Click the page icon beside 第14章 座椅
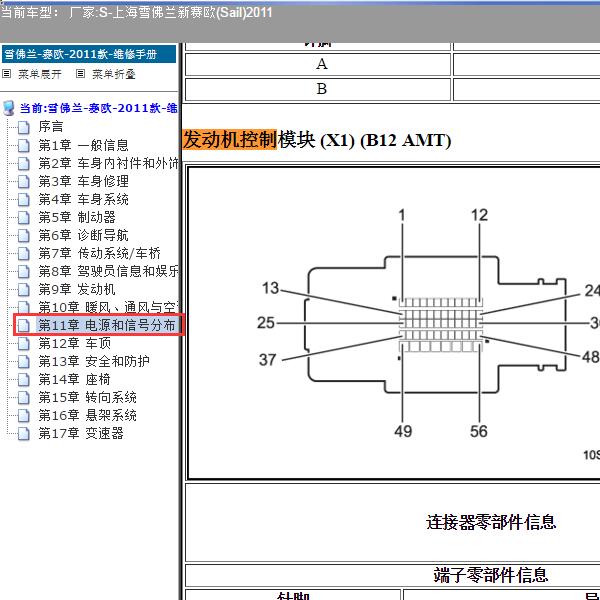The height and width of the screenshot is (600, 600). pos(24,380)
